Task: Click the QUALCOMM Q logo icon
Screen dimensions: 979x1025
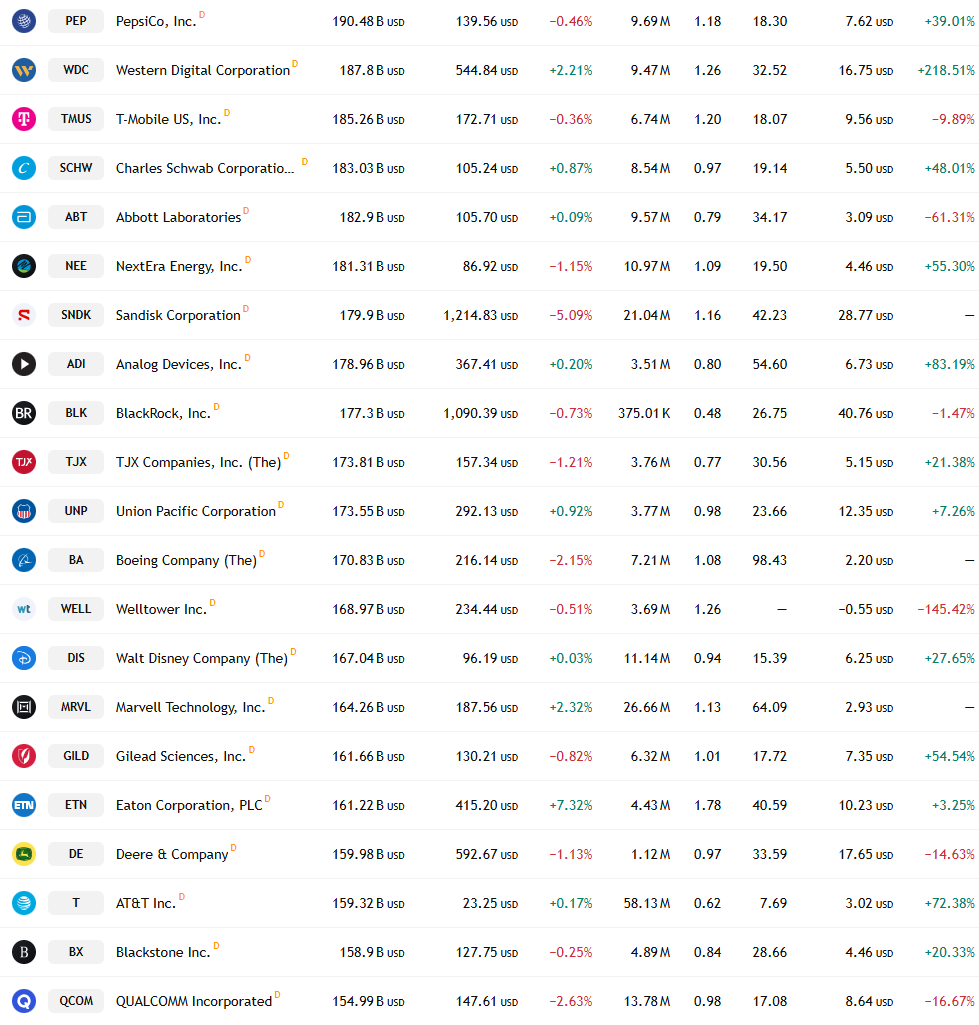Action: (24, 1001)
